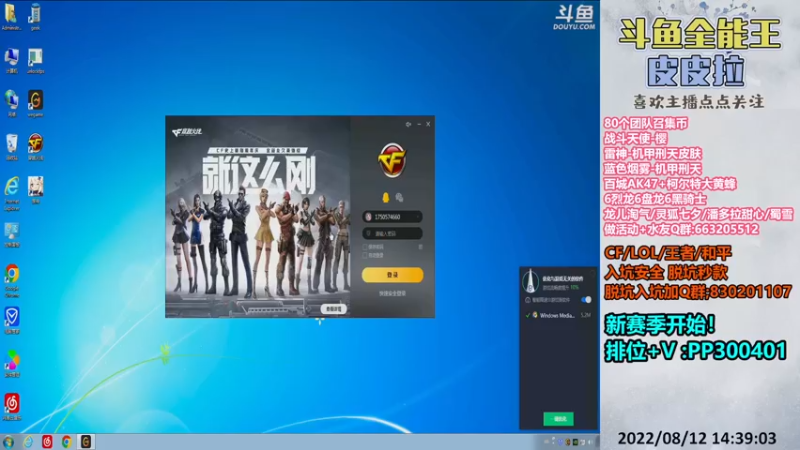Launch the CrossFire desktop shortcut
The image size is (800, 450).
point(35,146)
